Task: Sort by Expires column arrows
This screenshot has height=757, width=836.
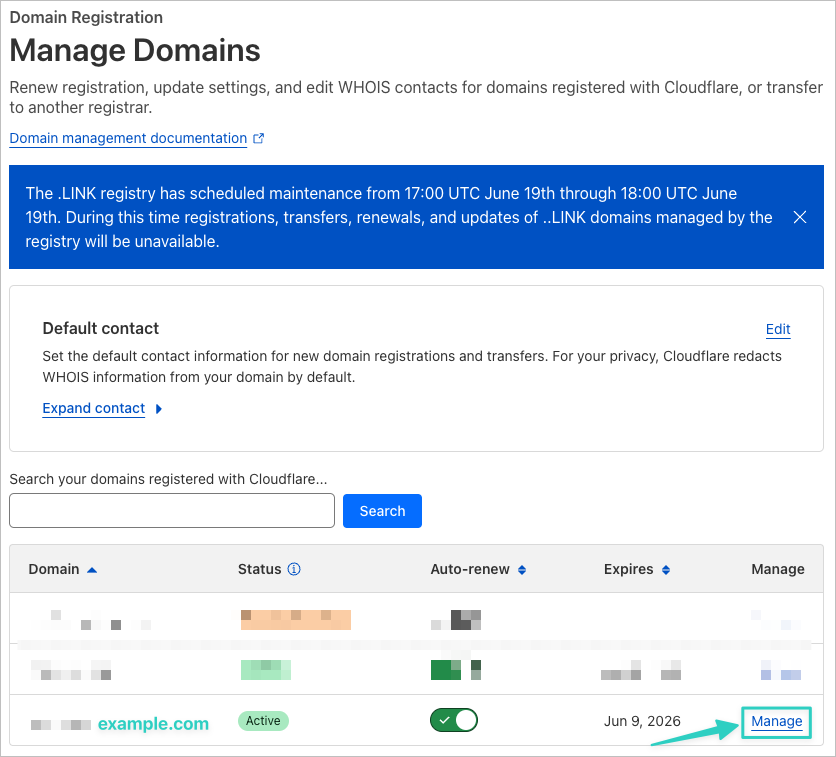Action: point(665,570)
